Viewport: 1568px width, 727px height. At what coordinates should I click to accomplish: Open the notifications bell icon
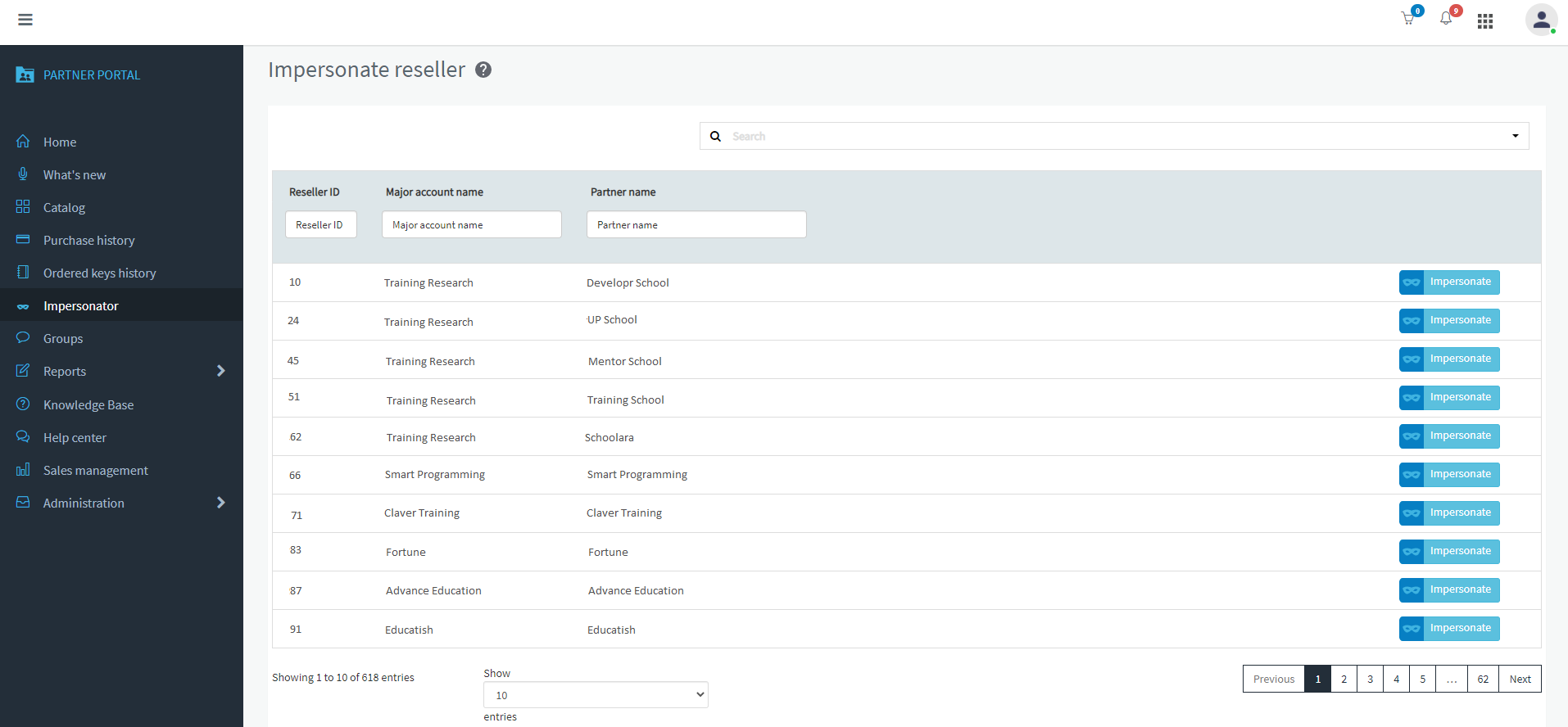pos(1446,19)
